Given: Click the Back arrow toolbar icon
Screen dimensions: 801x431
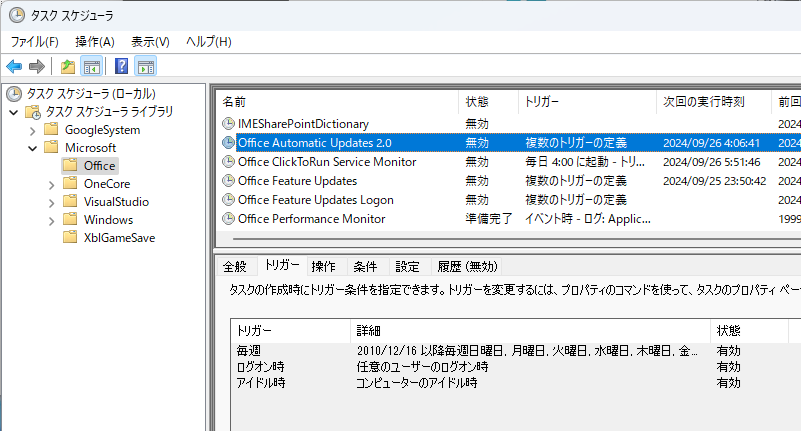Looking at the screenshot, I should coord(14,66).
